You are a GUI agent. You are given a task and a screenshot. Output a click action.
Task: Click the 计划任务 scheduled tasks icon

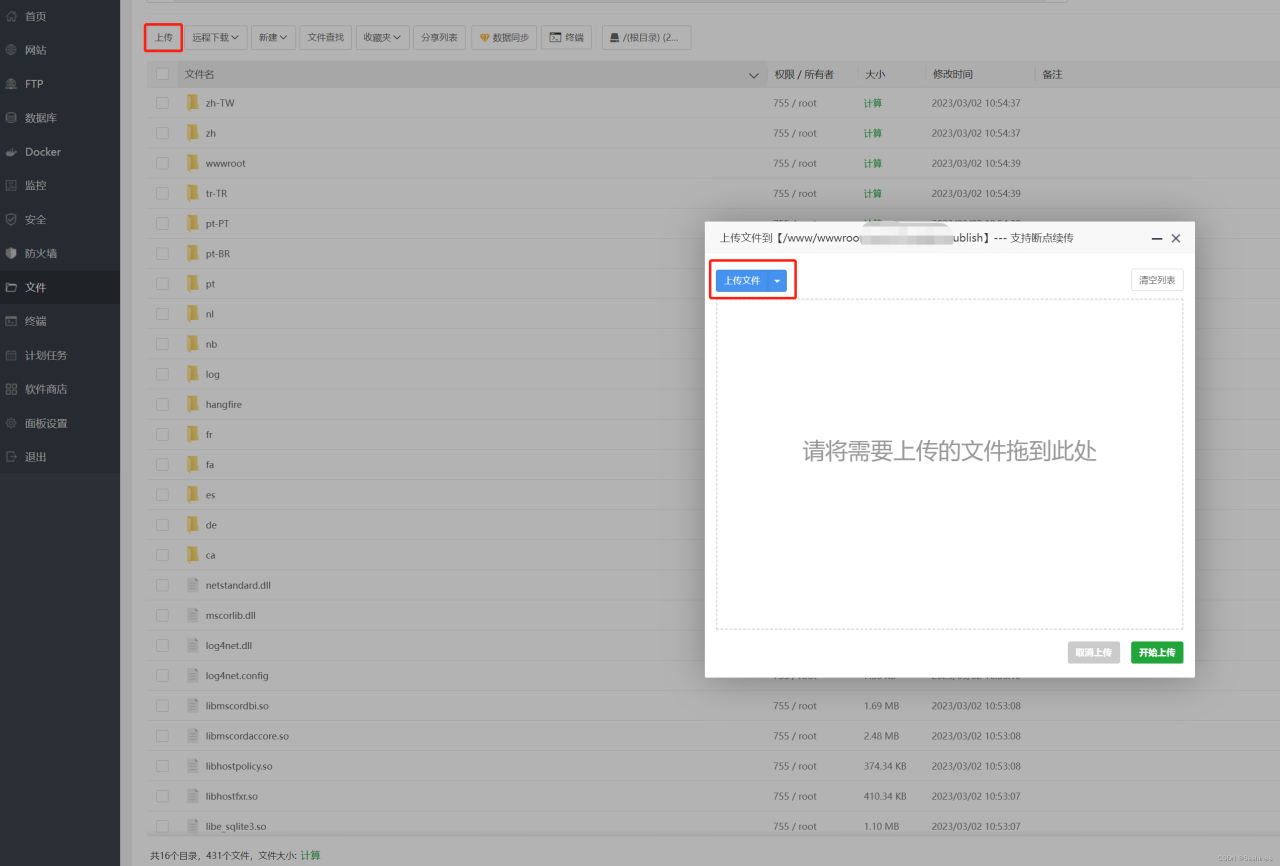11,355
